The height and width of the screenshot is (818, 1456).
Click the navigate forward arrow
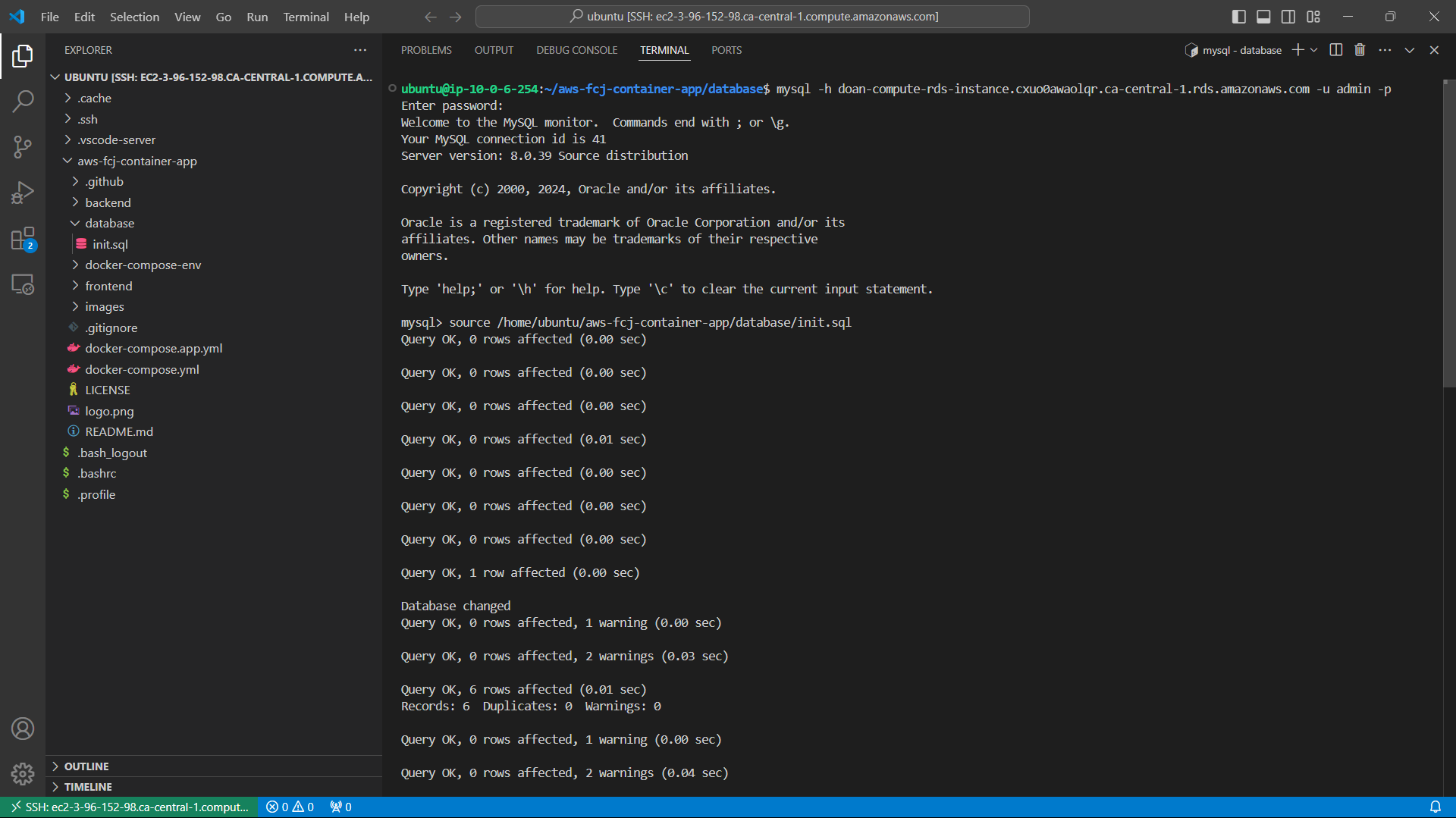pyautogui.click(x=455, y=17)
